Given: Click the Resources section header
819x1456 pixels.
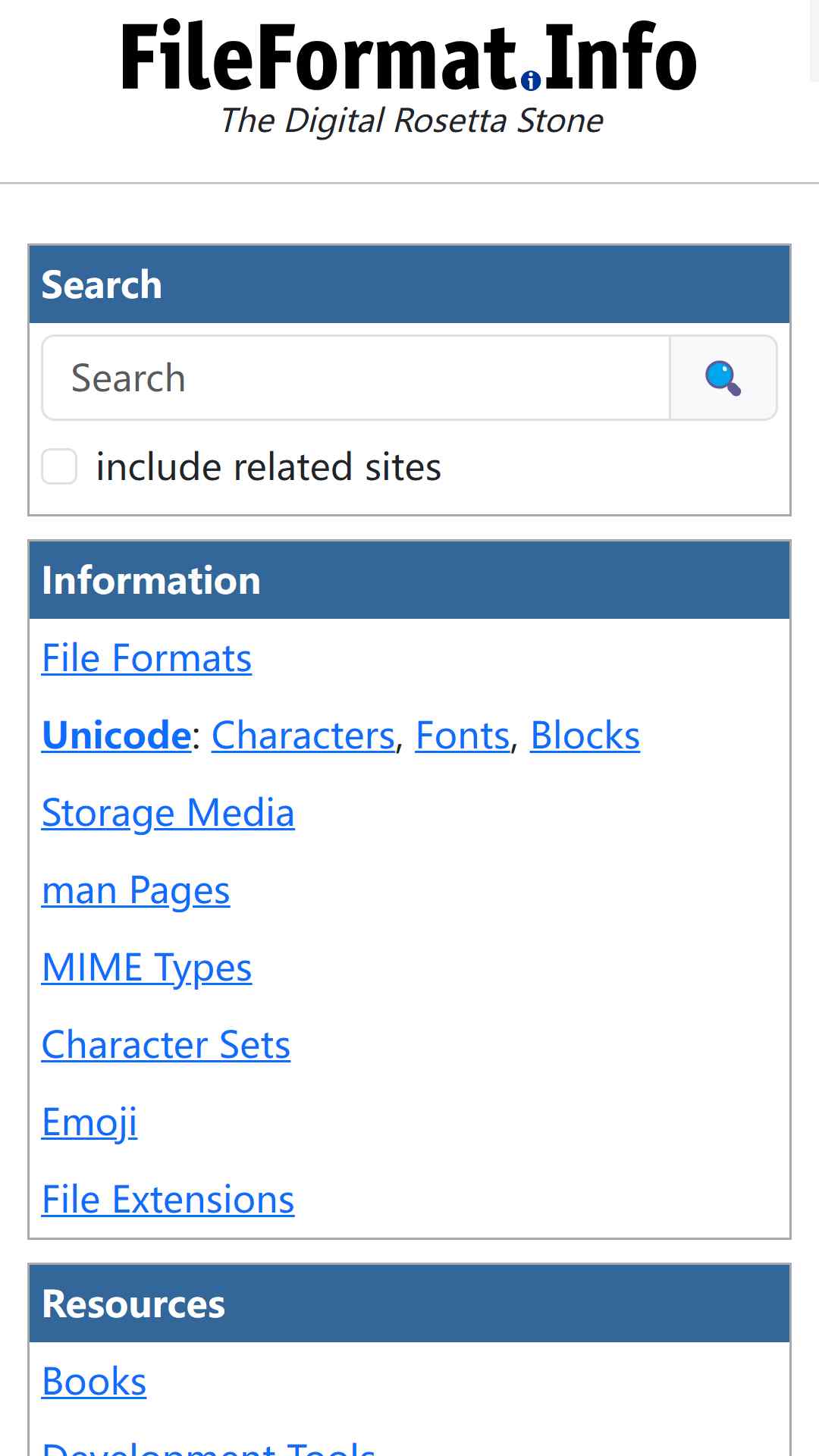Looking at the screenshot, I should tap(409, 1304).
